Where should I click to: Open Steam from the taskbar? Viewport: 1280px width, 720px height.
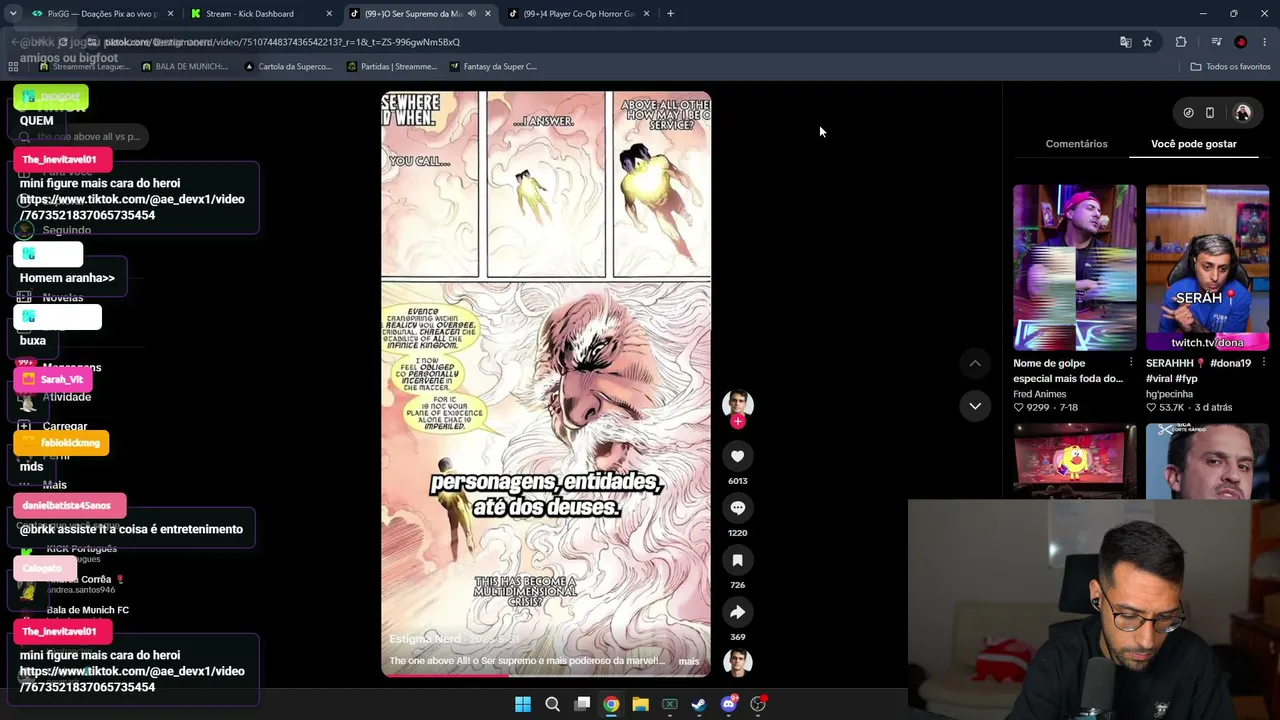[x=699, y=704]
